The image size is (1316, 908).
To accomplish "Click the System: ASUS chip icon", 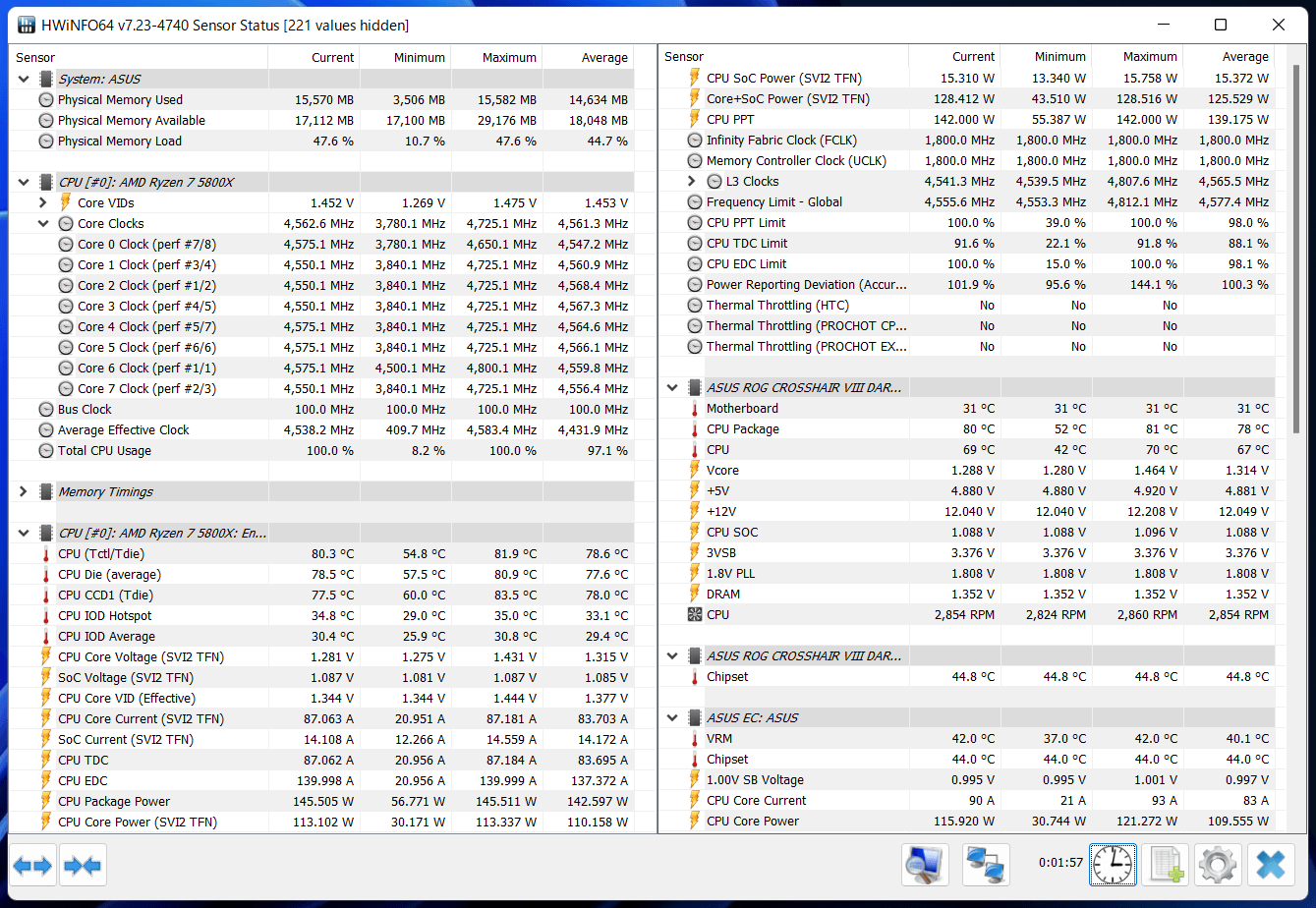I will click(x=46, y=79).
